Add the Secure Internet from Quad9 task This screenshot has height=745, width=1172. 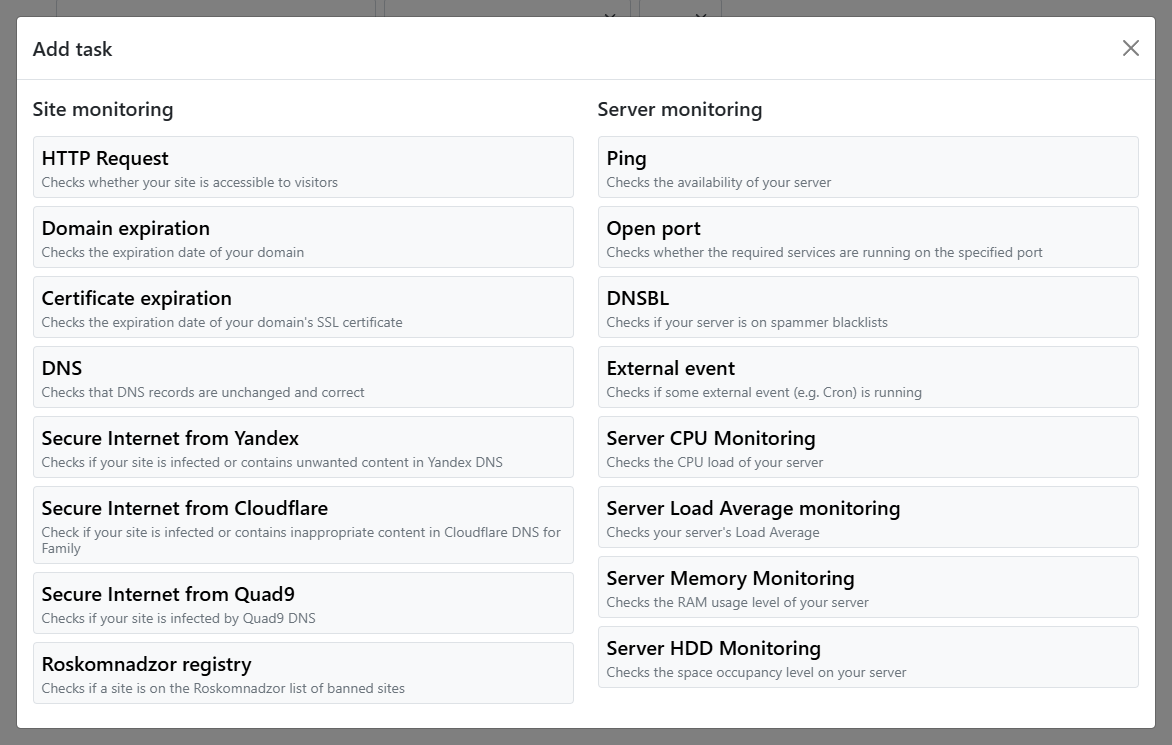(x=303, y=602)
